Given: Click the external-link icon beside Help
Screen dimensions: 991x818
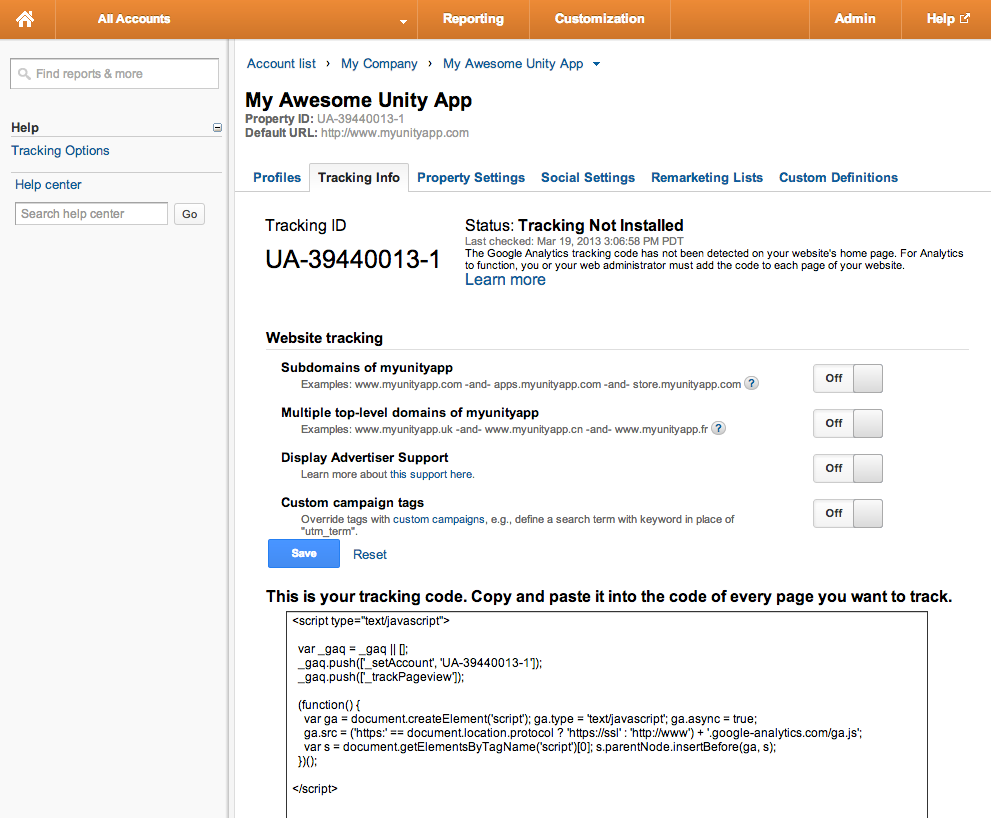Looking at the screenshot, I should 964,18.
